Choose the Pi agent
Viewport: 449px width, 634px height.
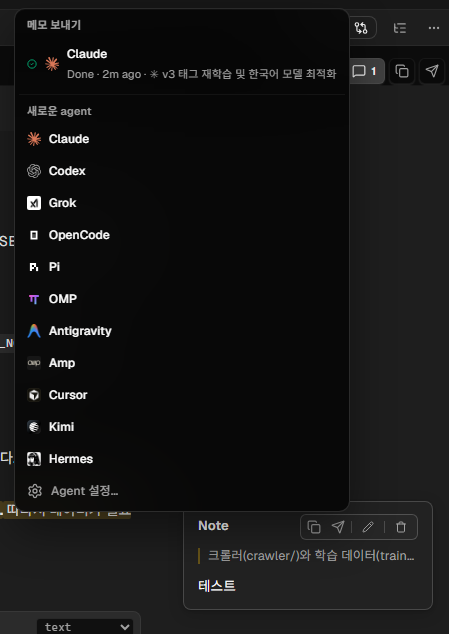(182, 267)
